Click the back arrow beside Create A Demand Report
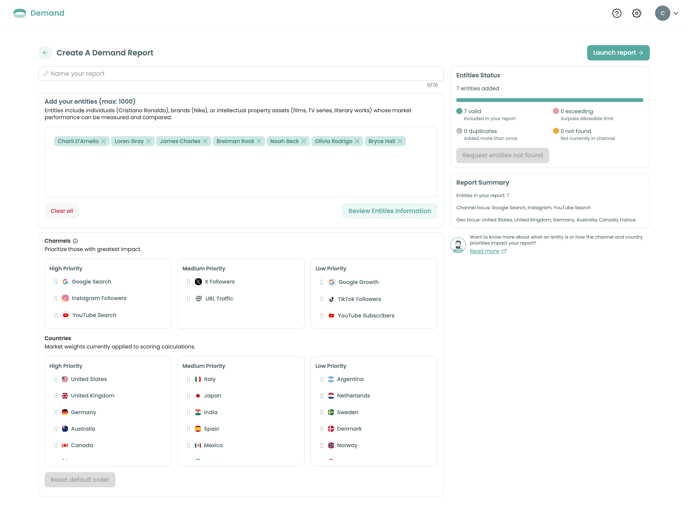Image resolution: width=688 pixels, height=515 pixels. point(45,53)
